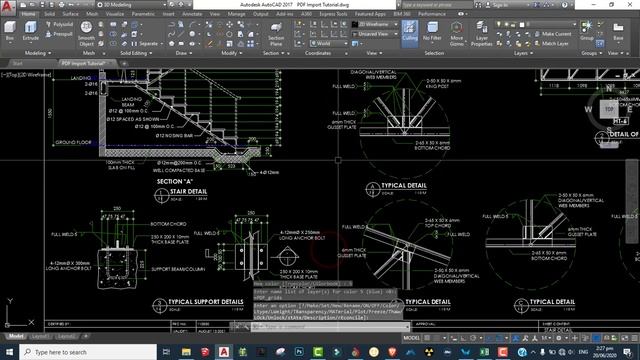Select the Extrude tool
Screen dimensions: 640x360
(x=31, y=31)
